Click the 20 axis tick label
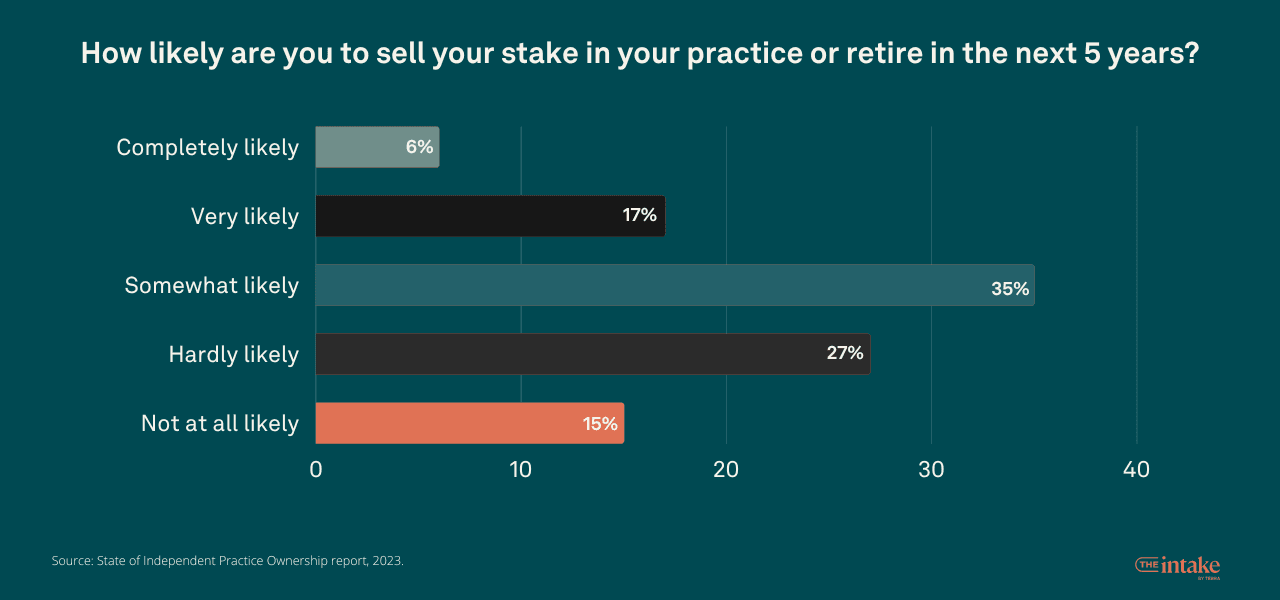This screenshot has height=600, width=1280. tap(726, 469)
